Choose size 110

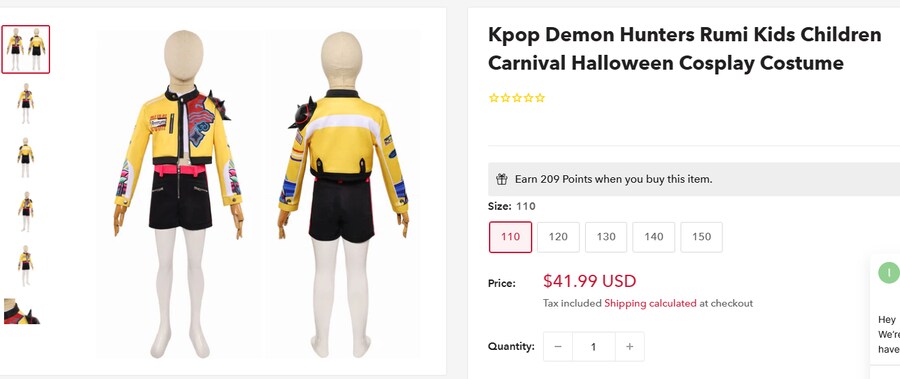[510, 237]
